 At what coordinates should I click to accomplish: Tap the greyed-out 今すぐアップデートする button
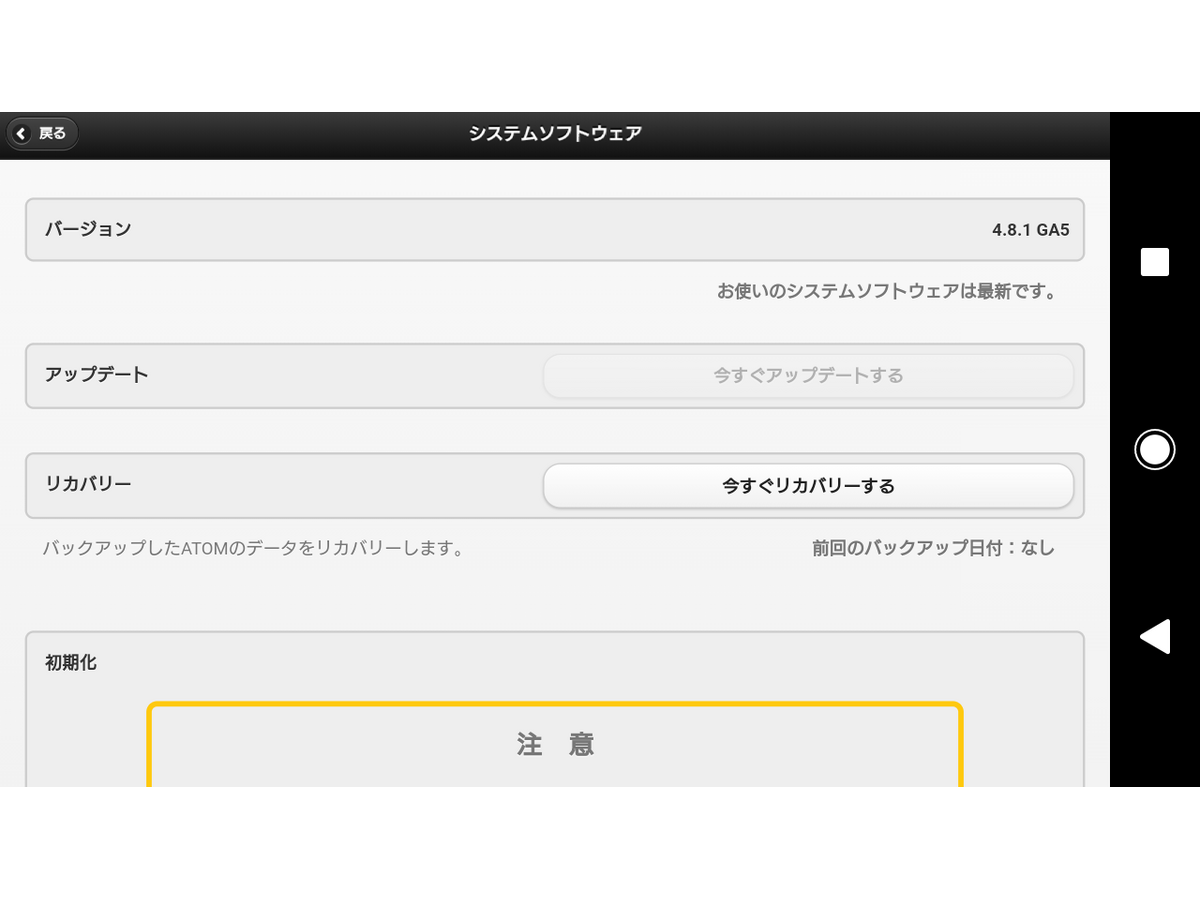tap(808, 376)
